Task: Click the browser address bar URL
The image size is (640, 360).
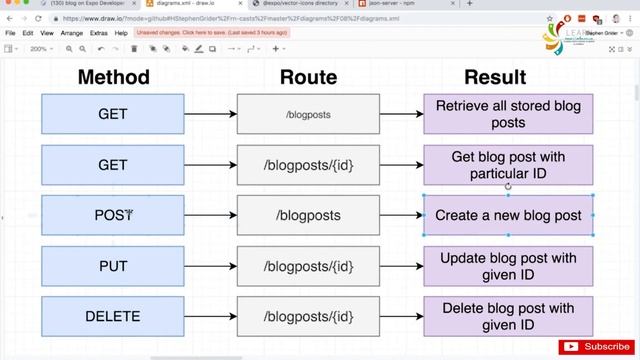Action: 231,19
